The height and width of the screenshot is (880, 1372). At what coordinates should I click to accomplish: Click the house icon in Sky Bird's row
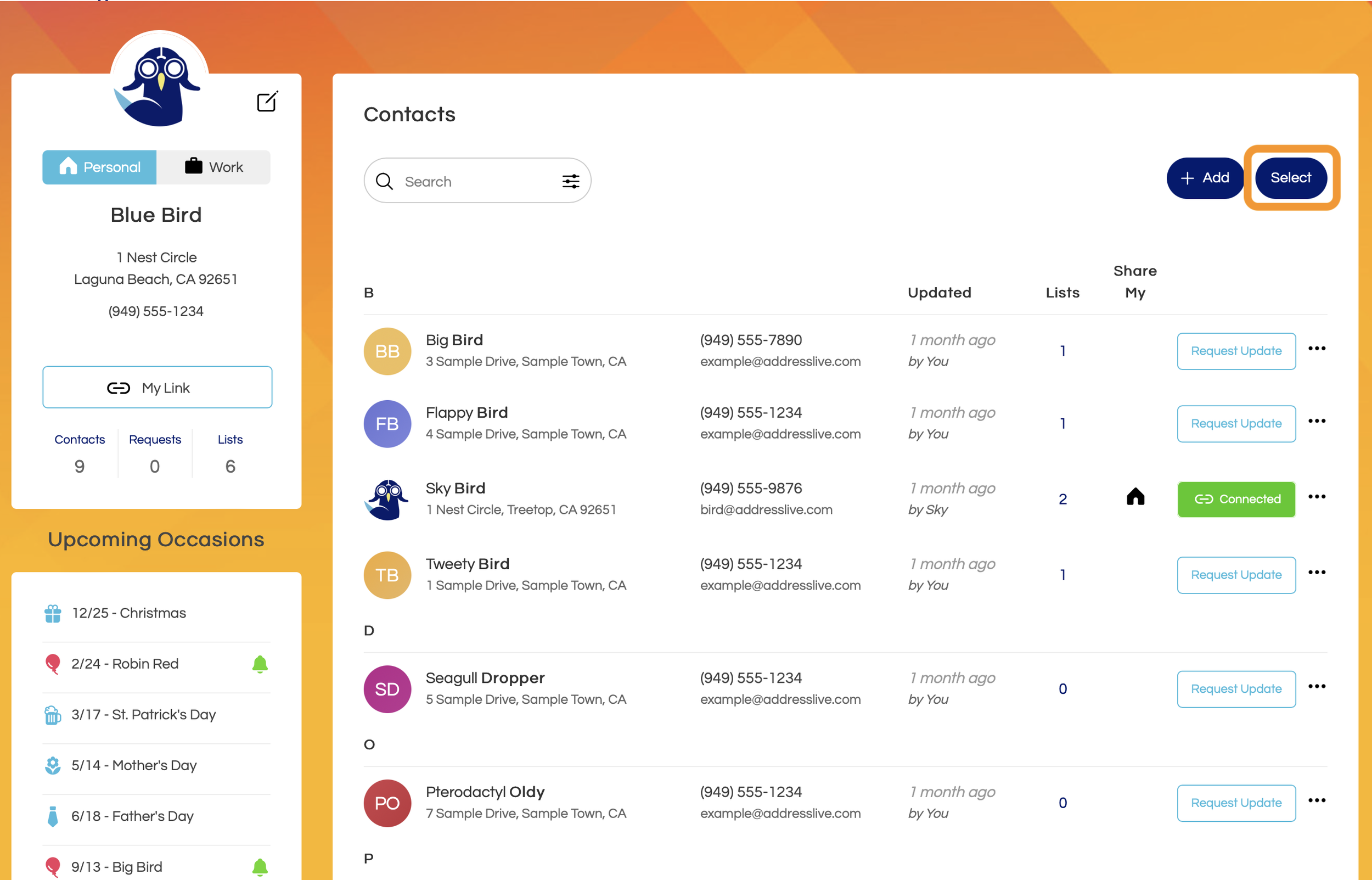point(1135,497)
